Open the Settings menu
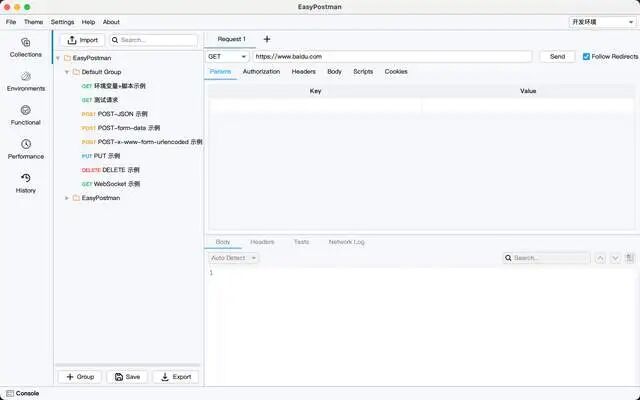Image resolution: width=640 pixels, height=400 pixels. 62,22
